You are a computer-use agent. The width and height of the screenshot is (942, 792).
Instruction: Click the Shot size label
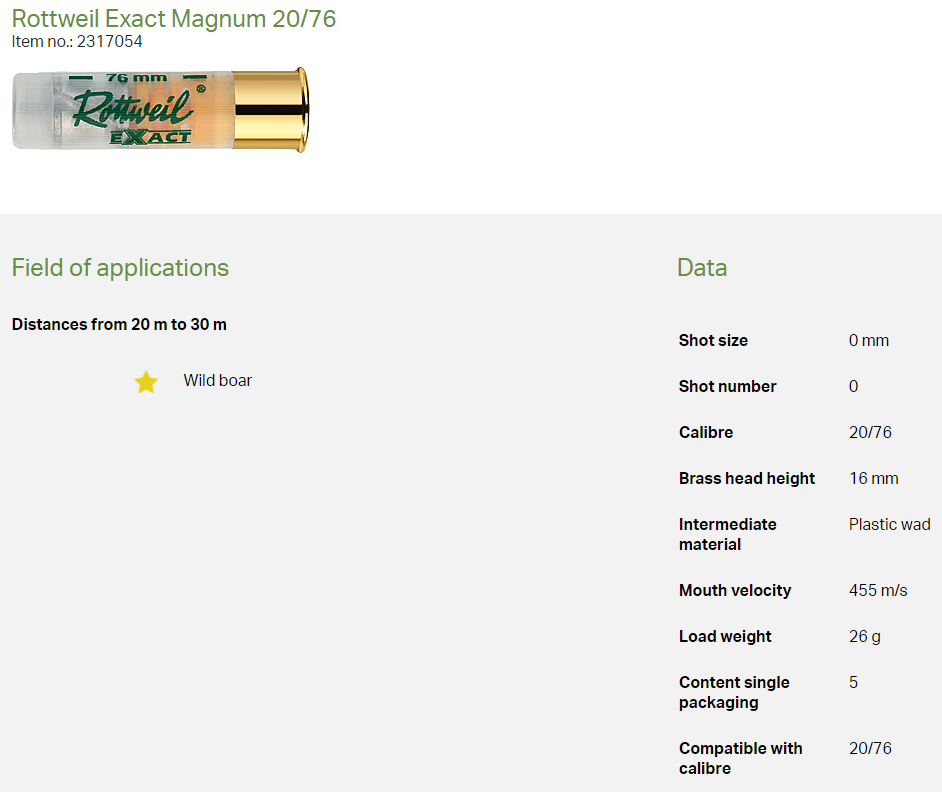(x=713, y=340)
